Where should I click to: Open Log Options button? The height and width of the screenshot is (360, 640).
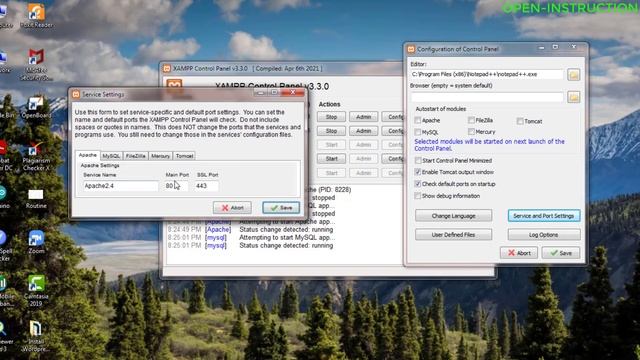click(544, 235)
